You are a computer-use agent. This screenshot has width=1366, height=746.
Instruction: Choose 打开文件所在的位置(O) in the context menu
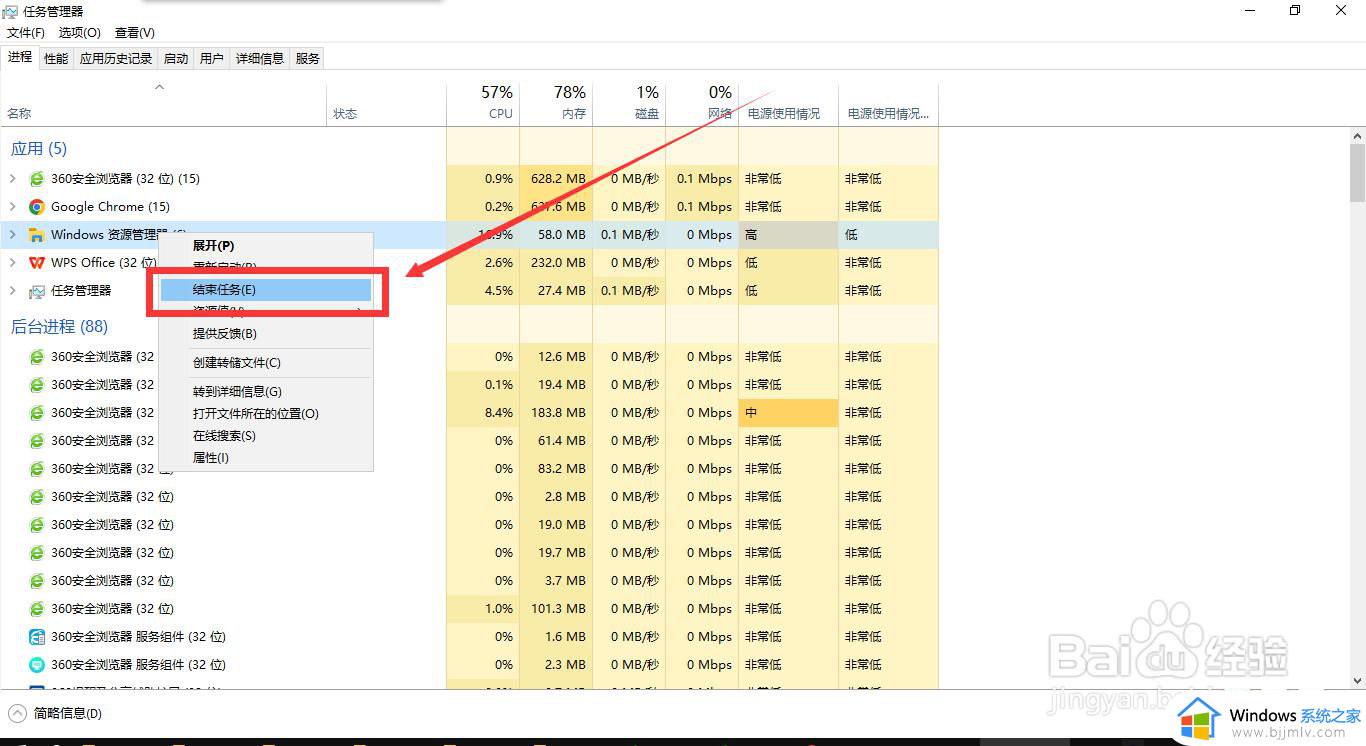(x=267, y=414)
